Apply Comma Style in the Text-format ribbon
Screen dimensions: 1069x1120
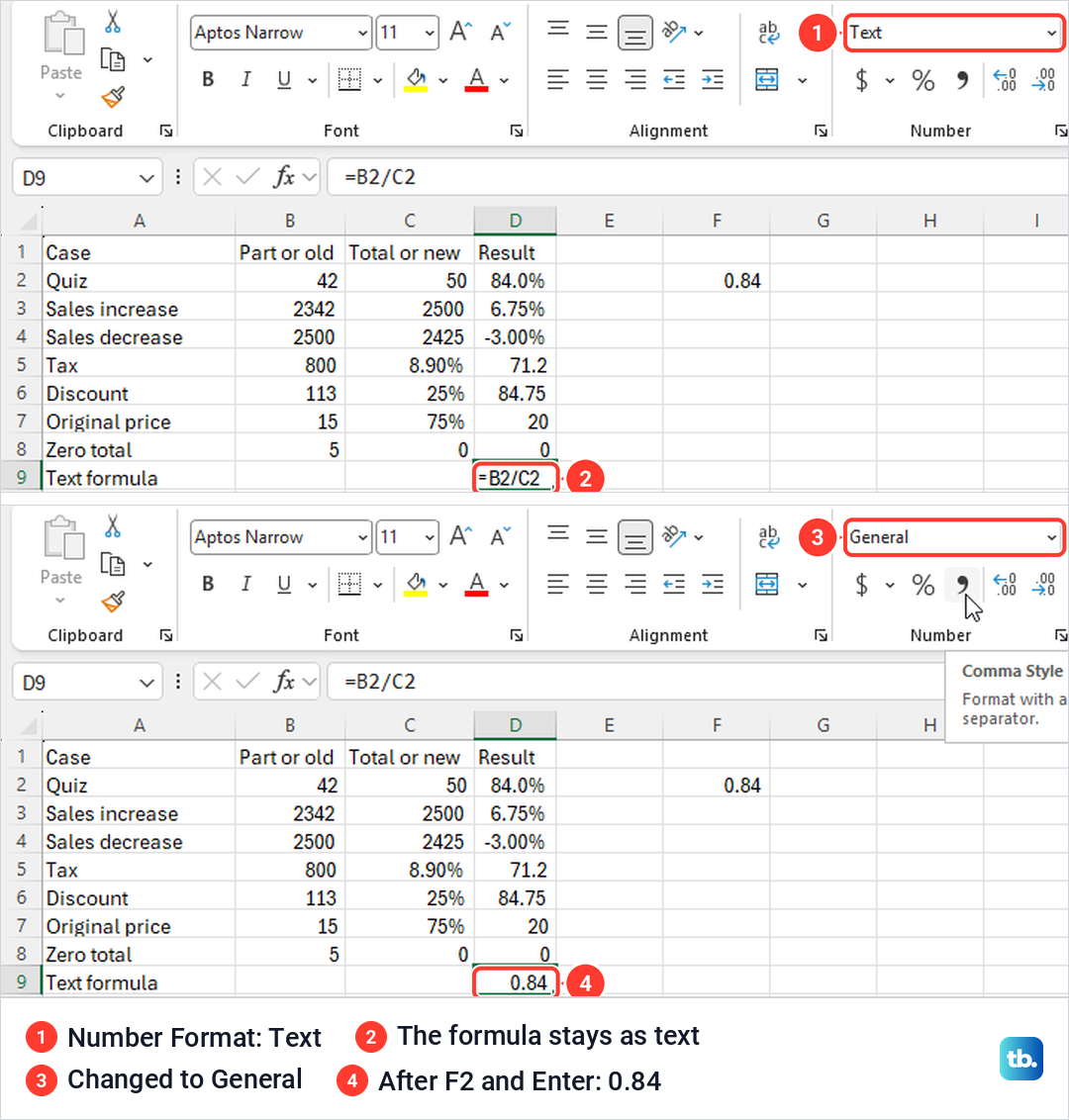click(x=962, y=80)
